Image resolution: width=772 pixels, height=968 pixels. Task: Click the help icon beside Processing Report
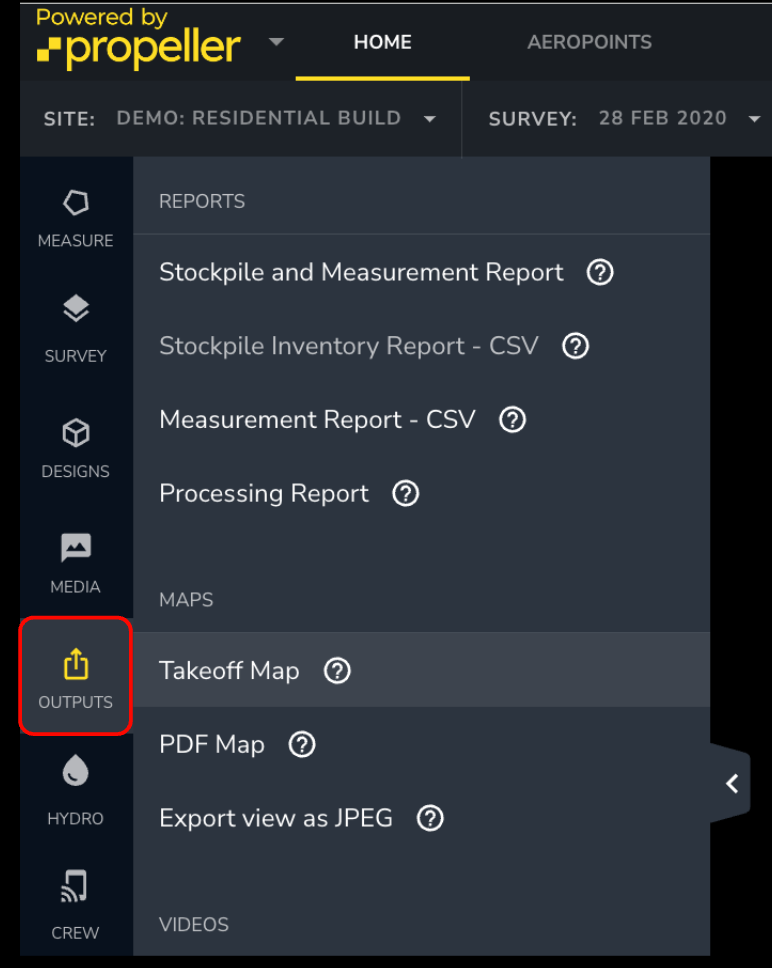405,493
